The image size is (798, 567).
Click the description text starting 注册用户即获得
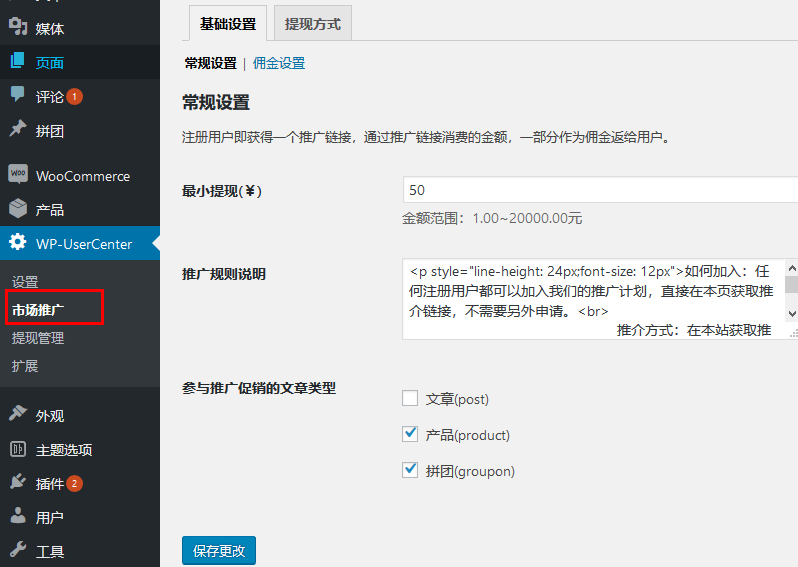tap(426, 137)
